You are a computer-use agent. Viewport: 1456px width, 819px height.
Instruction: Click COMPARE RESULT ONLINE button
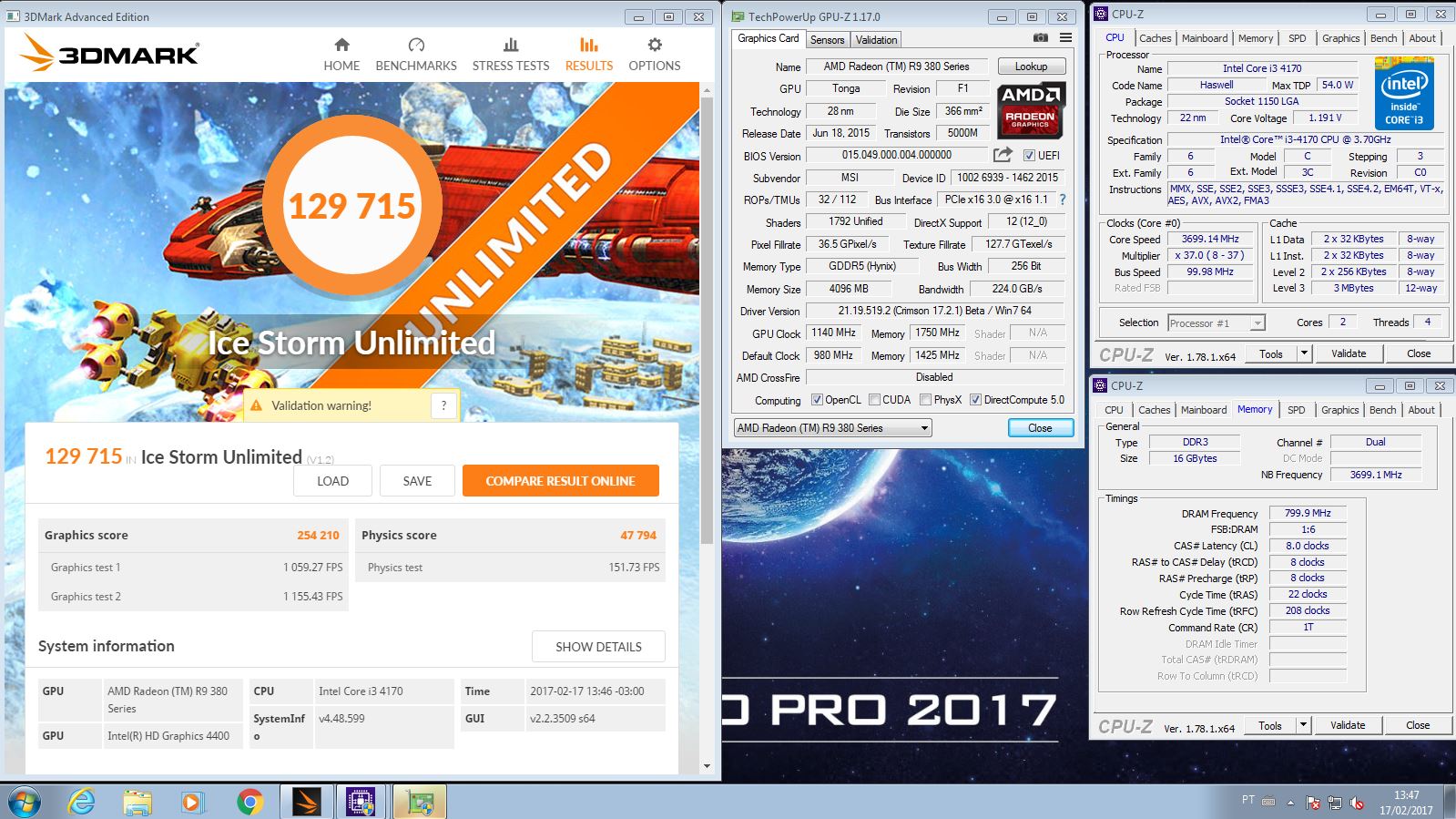tap(560, 481)
